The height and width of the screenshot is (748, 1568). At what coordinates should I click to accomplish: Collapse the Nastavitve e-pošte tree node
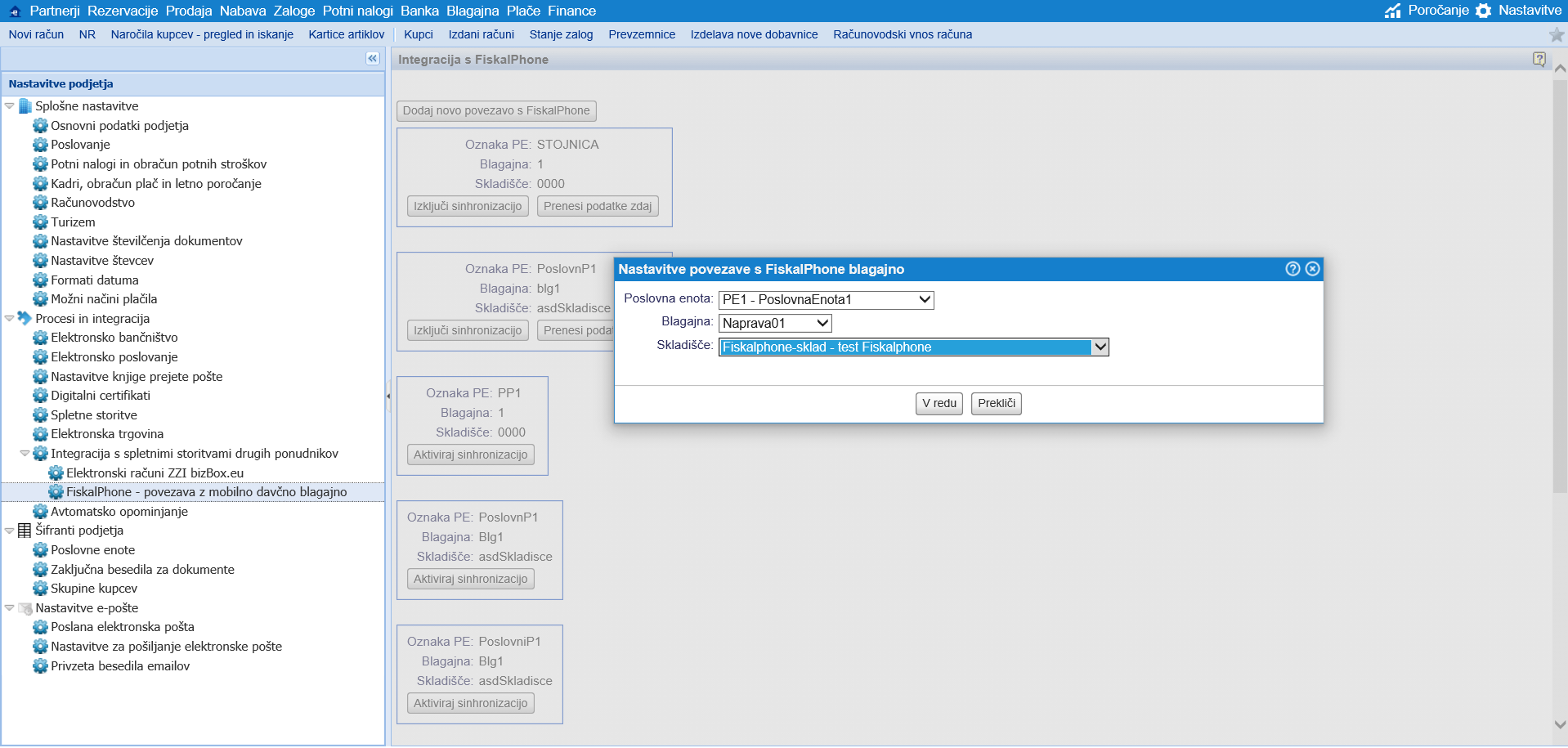[x=10, y=608]
